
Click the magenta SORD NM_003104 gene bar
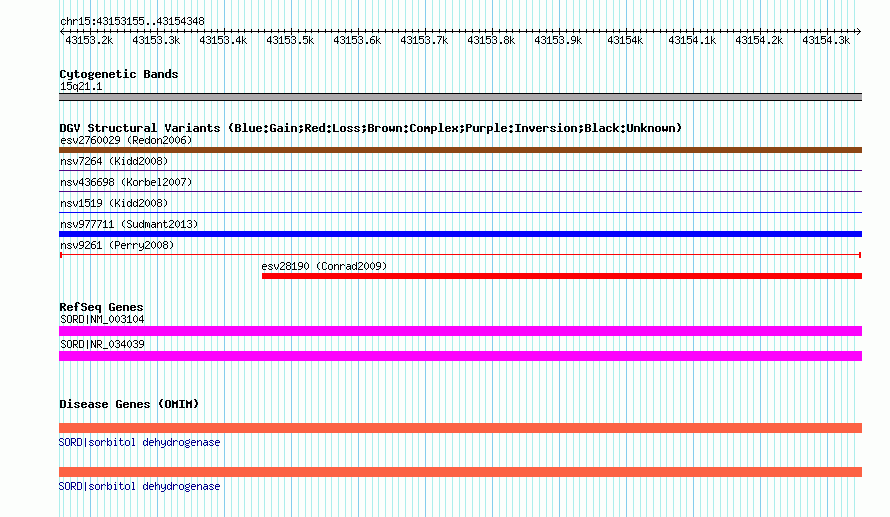[460, 331]
